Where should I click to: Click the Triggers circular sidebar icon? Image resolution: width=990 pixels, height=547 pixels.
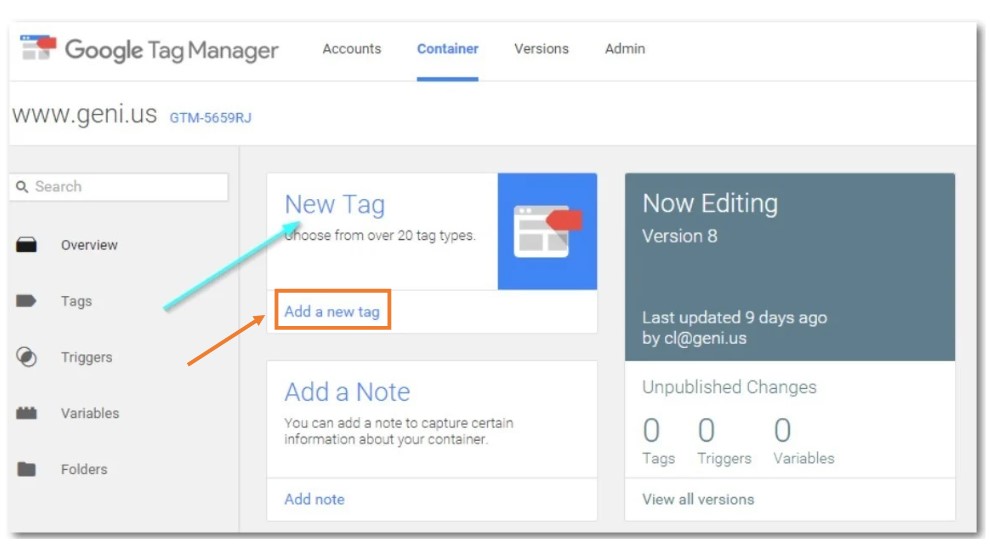[26, 357]
